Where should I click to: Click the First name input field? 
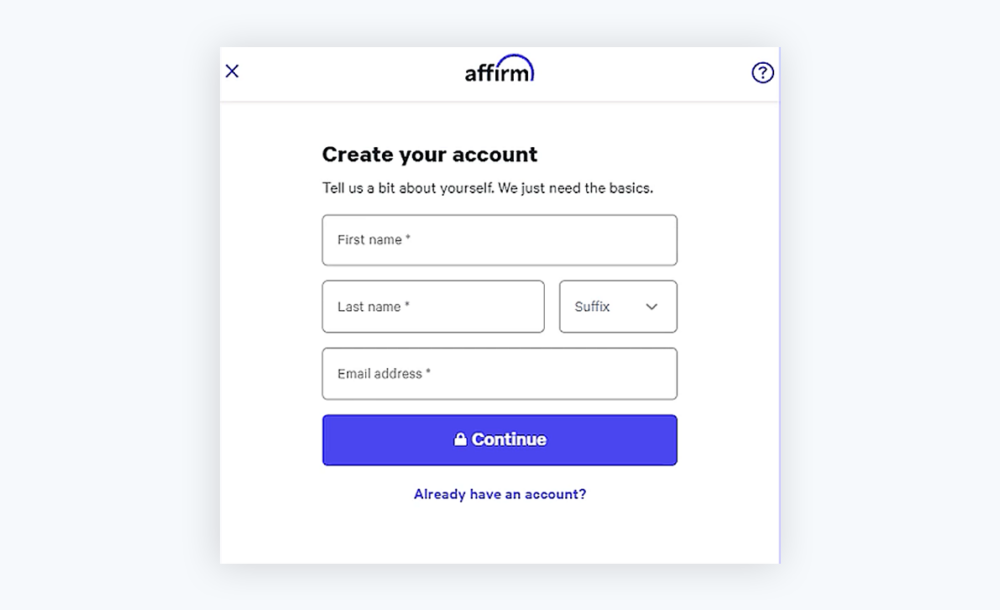point(500,240)
